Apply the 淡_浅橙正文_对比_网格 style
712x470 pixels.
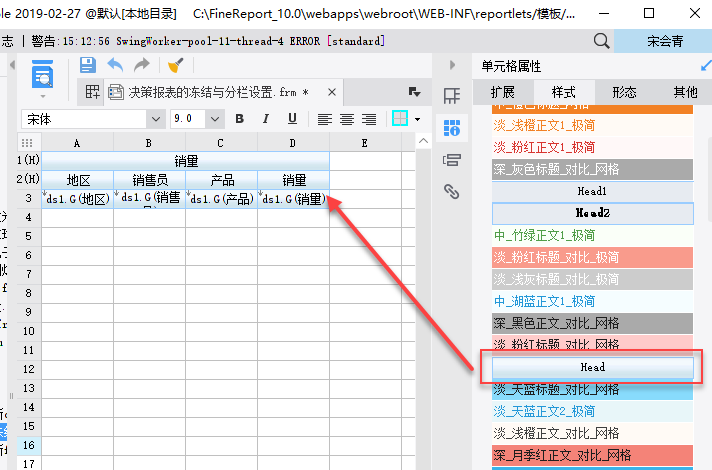coord(592,434)
